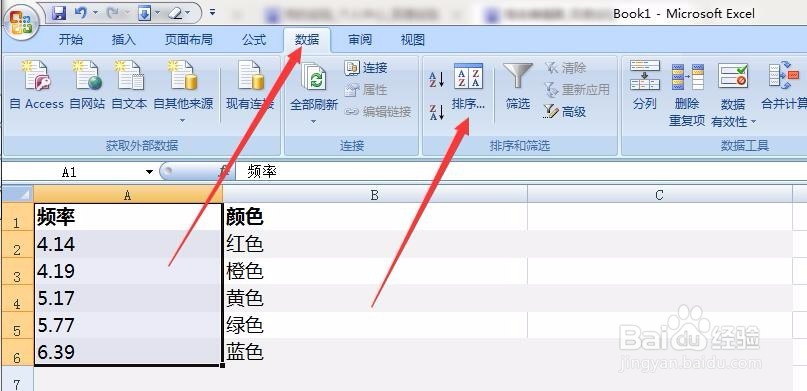Click cell containing 红色
The height and width of the screenshot is (391, 807).
pos(375,244)
